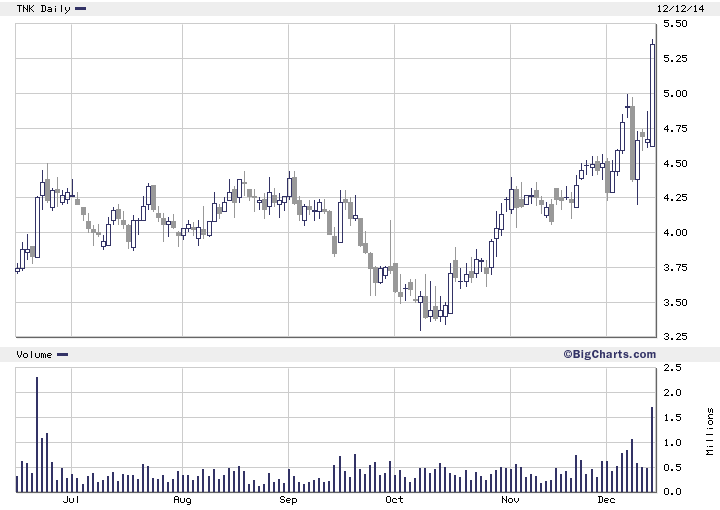Click the 3.25 price axis label
The image size is (720, 510).
click(675, 336)
